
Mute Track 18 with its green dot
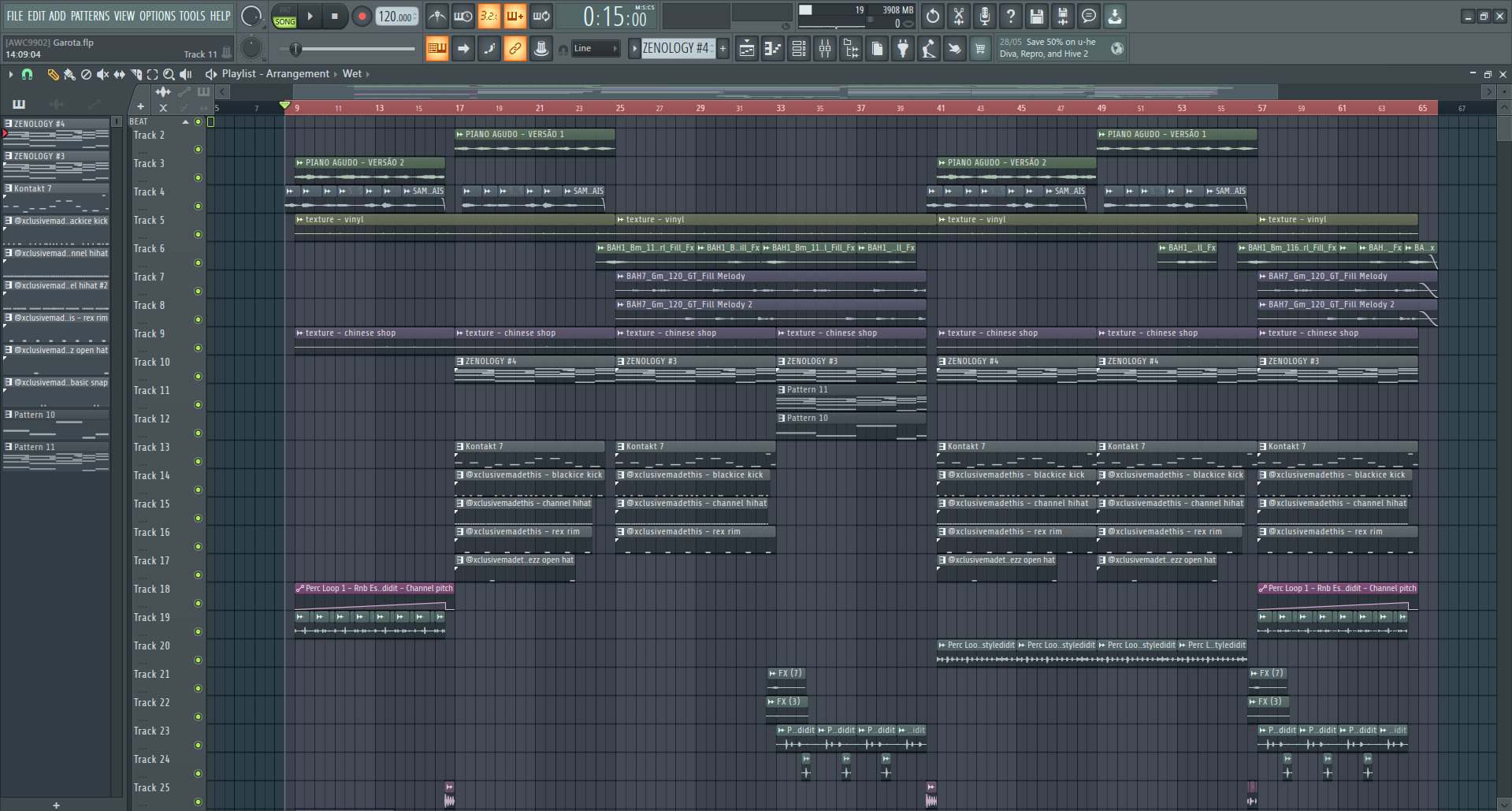click(x=198, y=604)
